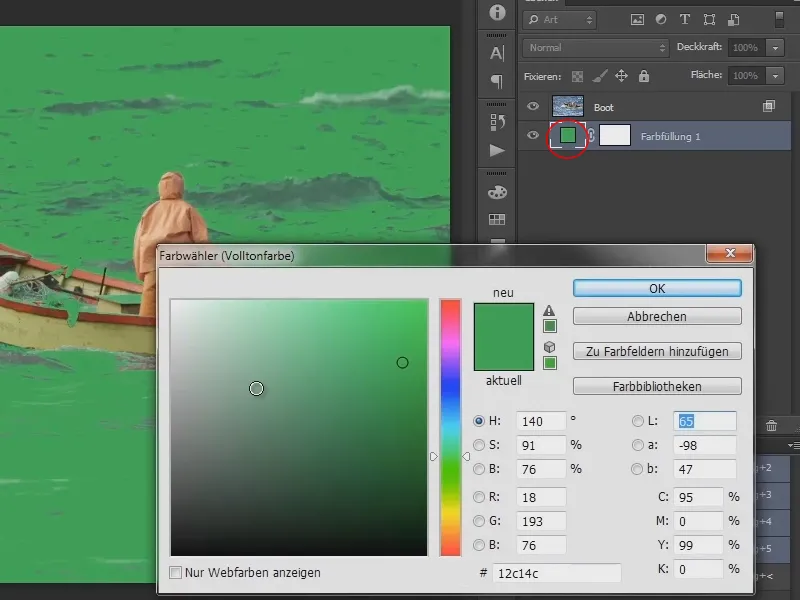Lock transparent pixels icon
Screen dimensions: 800x600
point(577,77)
